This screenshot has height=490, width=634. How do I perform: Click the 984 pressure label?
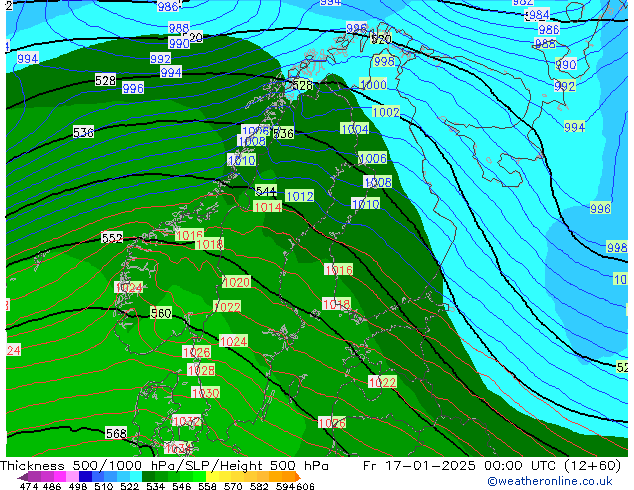point(539,15)
